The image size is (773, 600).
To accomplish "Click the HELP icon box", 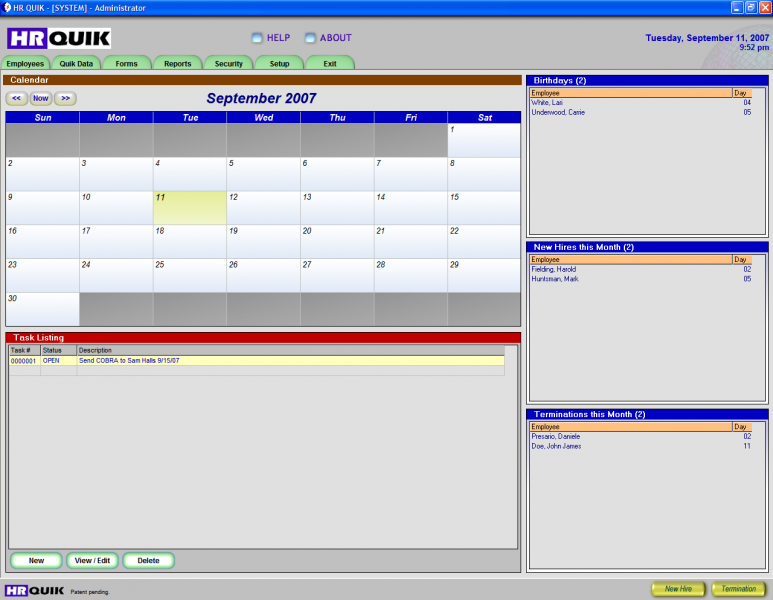I will (257, 38).
